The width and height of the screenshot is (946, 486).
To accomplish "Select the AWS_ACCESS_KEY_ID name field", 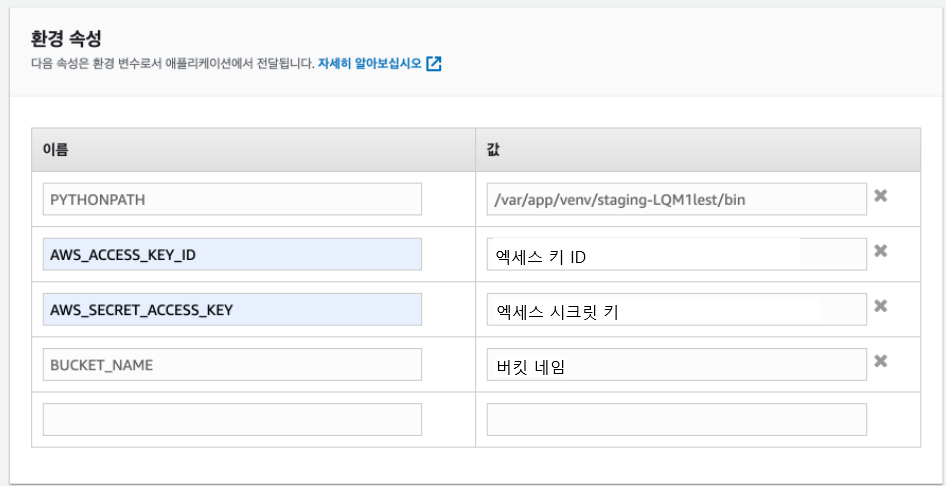I will [232, 254].
